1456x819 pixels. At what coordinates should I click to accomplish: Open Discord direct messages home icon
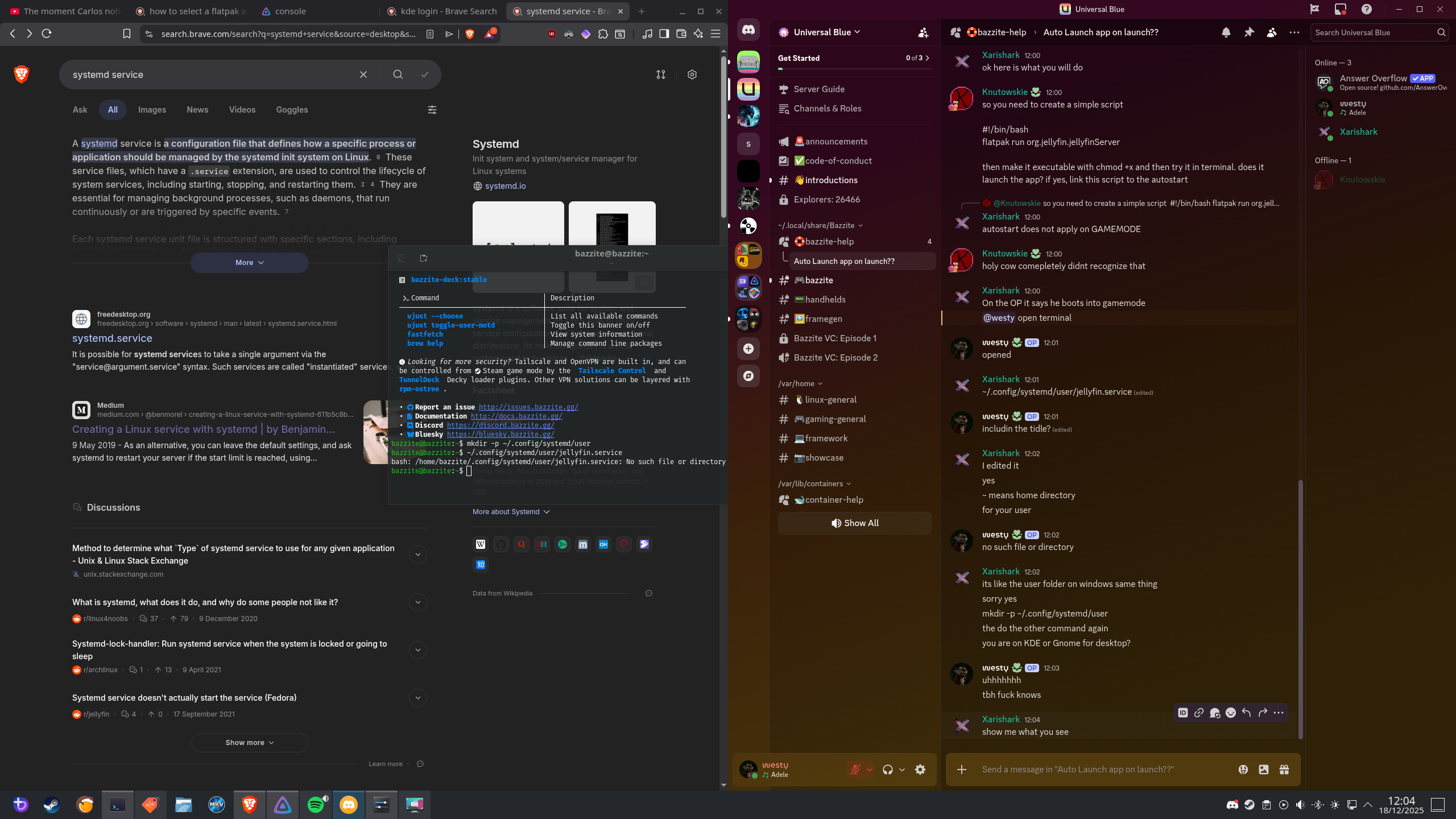point(748,30)
